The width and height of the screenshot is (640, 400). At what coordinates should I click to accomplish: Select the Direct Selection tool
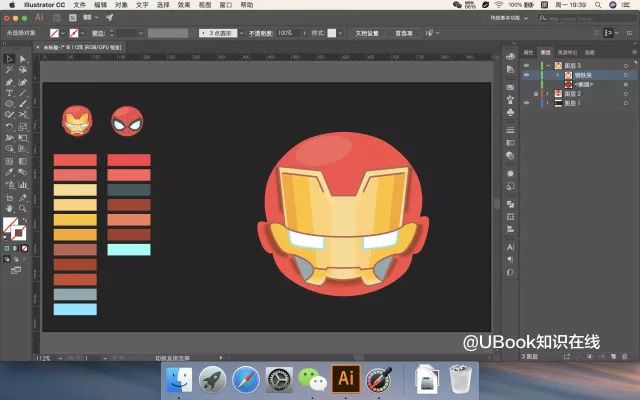23,59
